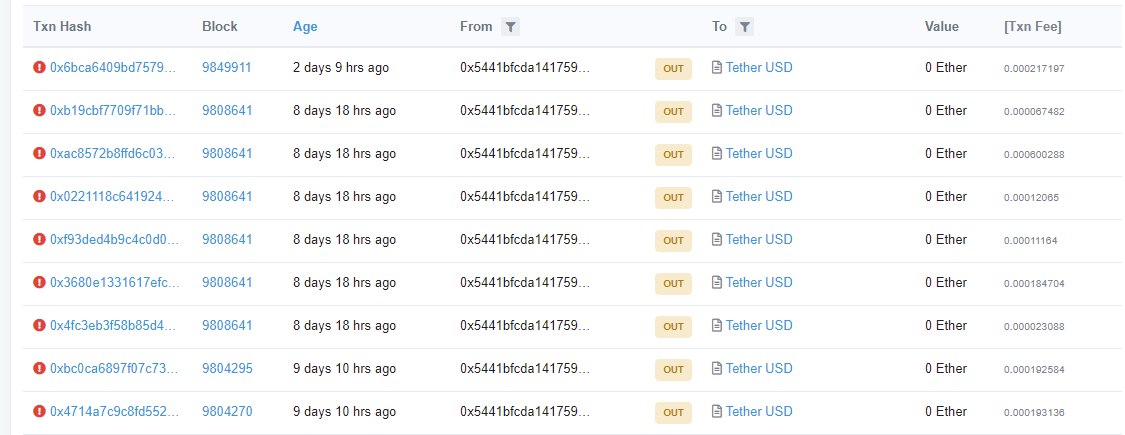Click the filter icon next to From
1125x435 pixels.
(510, 27)
